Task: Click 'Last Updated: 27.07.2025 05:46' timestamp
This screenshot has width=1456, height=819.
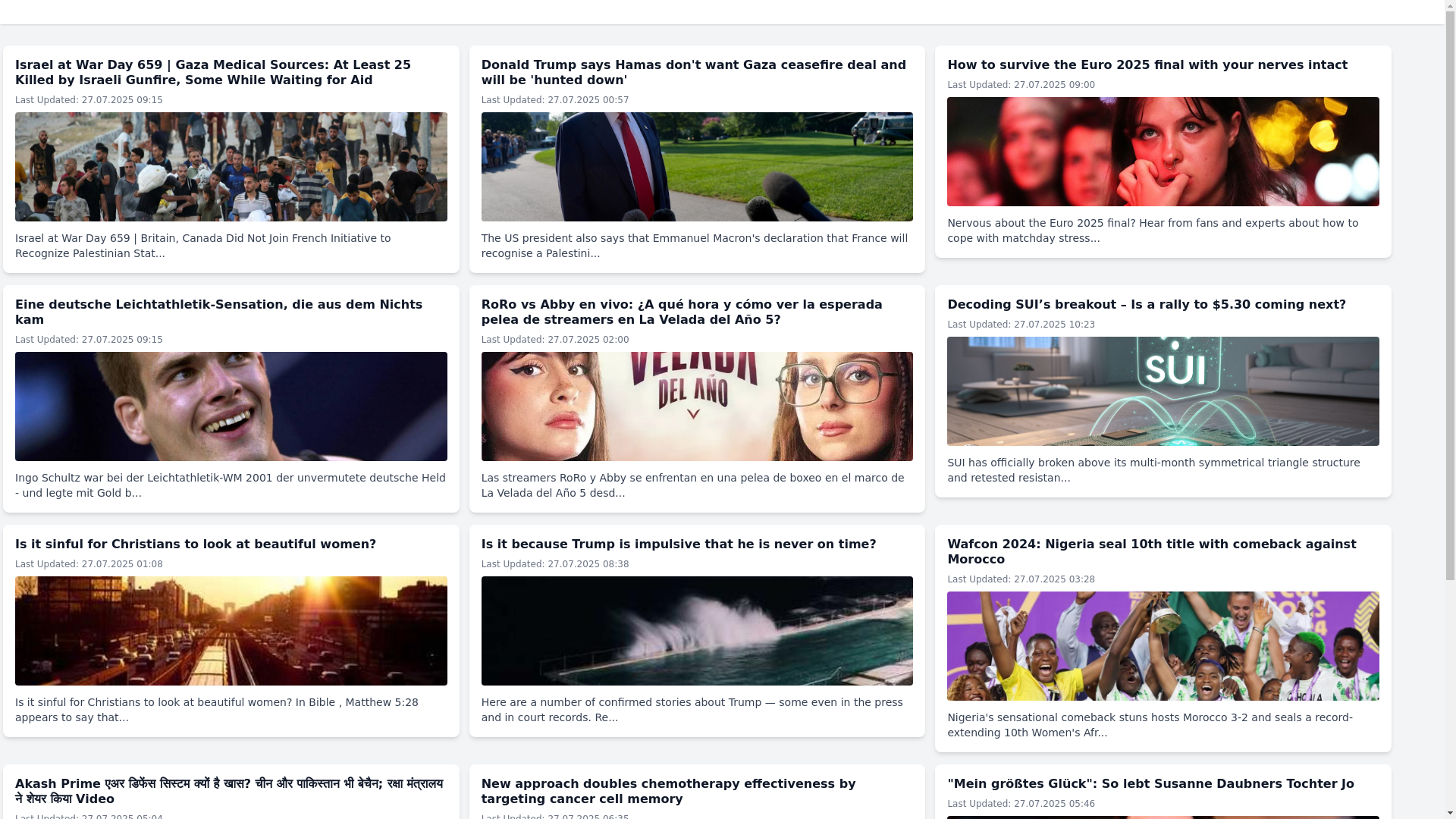Action: [x=1021, y=804]
